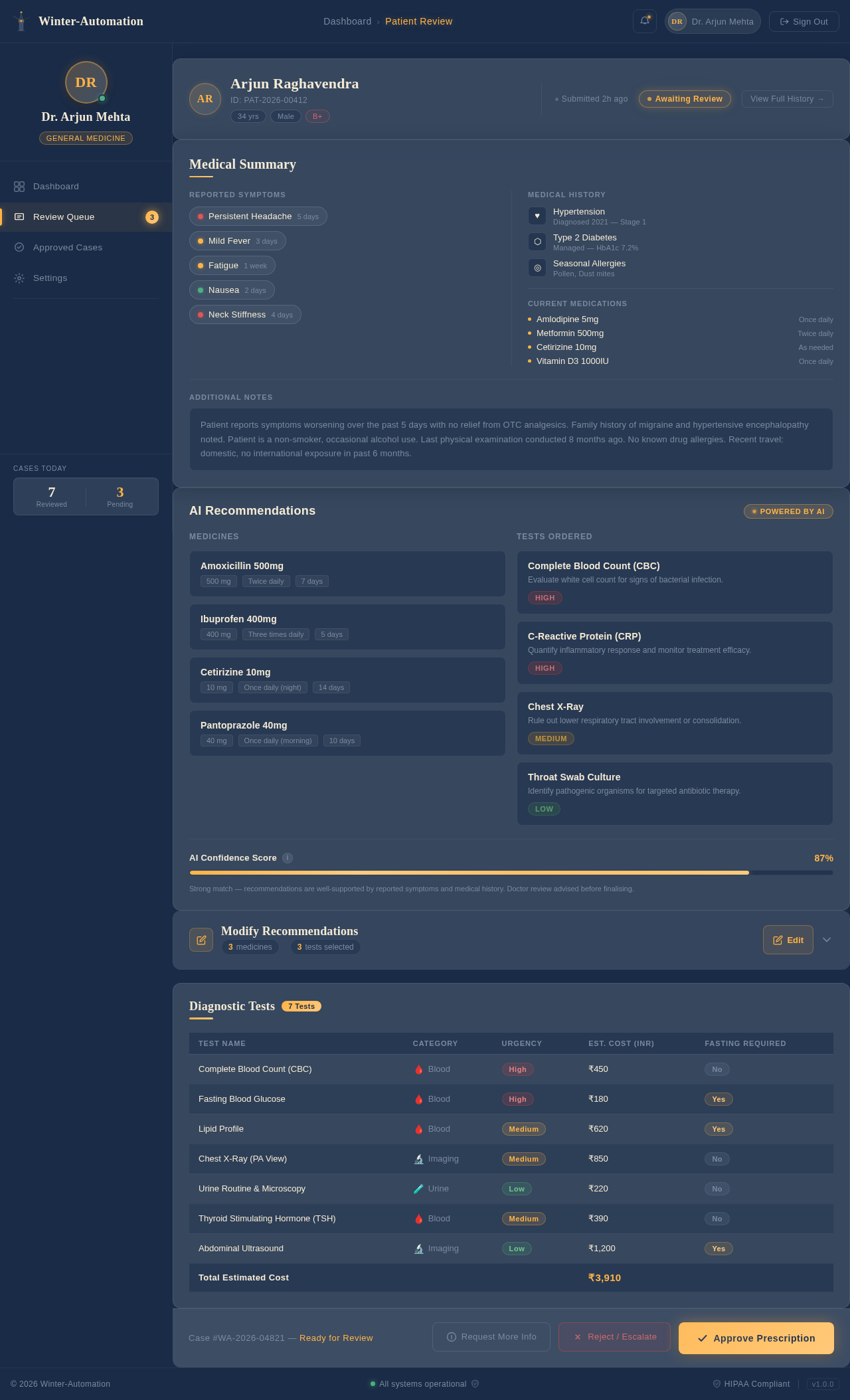Screen dimensions: 850x1400
Task: Open Approved Cases in the sidebar
Action: (x=86, y=248)
